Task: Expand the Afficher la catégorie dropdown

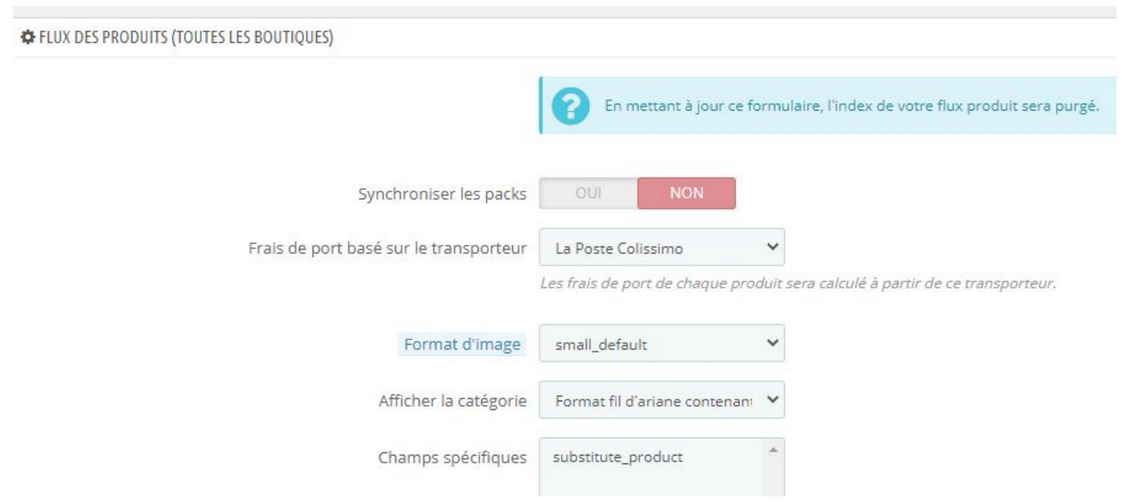Action: pos(662,400)
